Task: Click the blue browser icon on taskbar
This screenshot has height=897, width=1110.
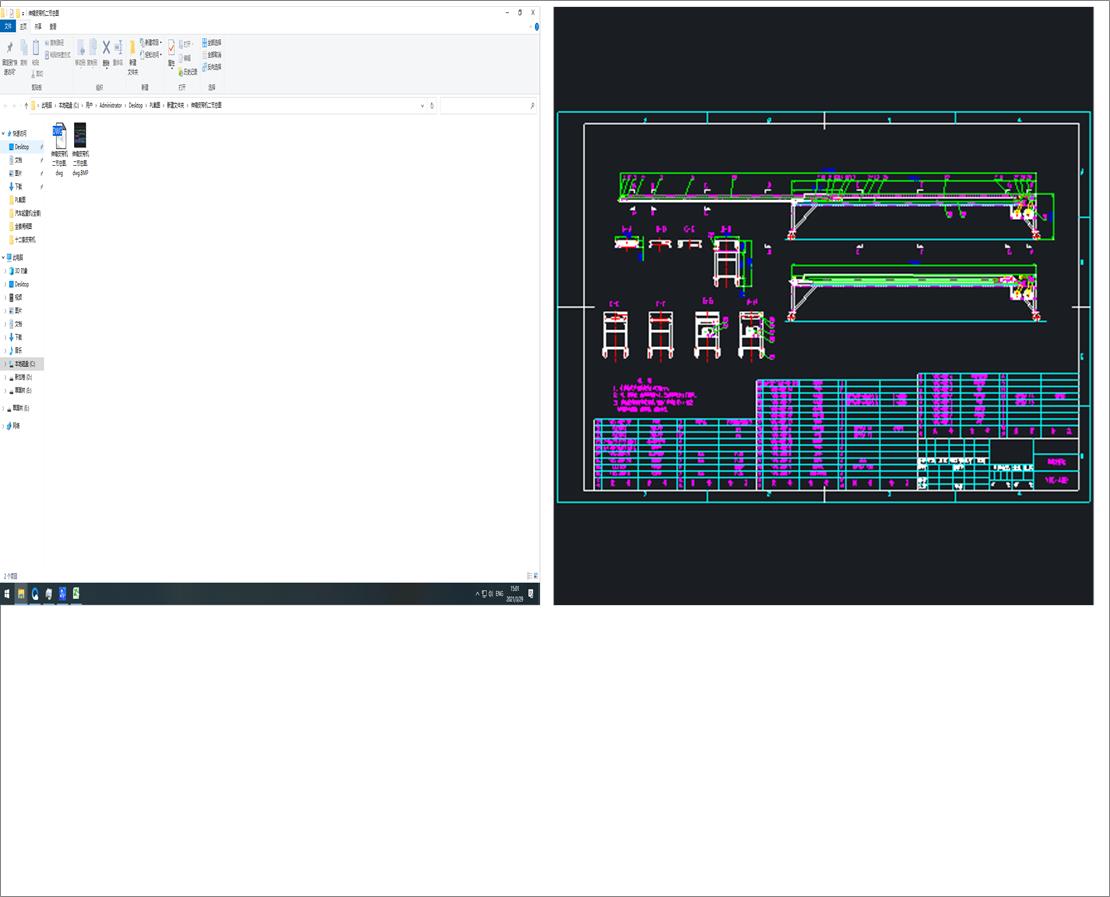Action: tap(35, 594)
